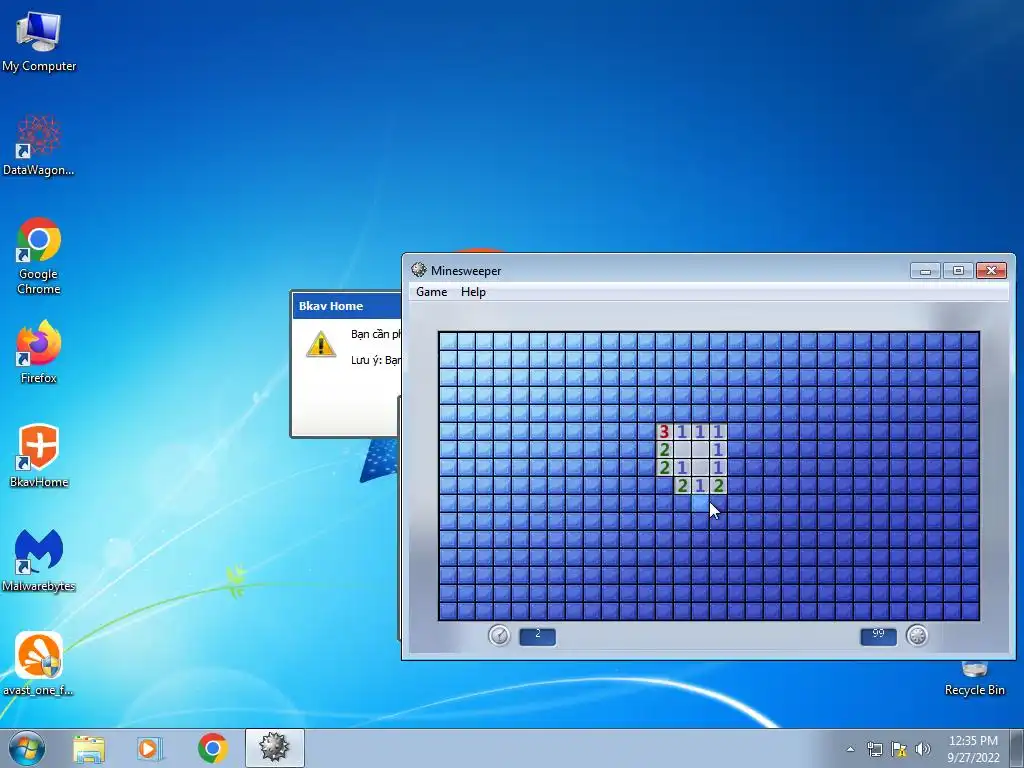Click the remaining mines counter showing 99
This screenshot has height=768, width=1024.
878,636
